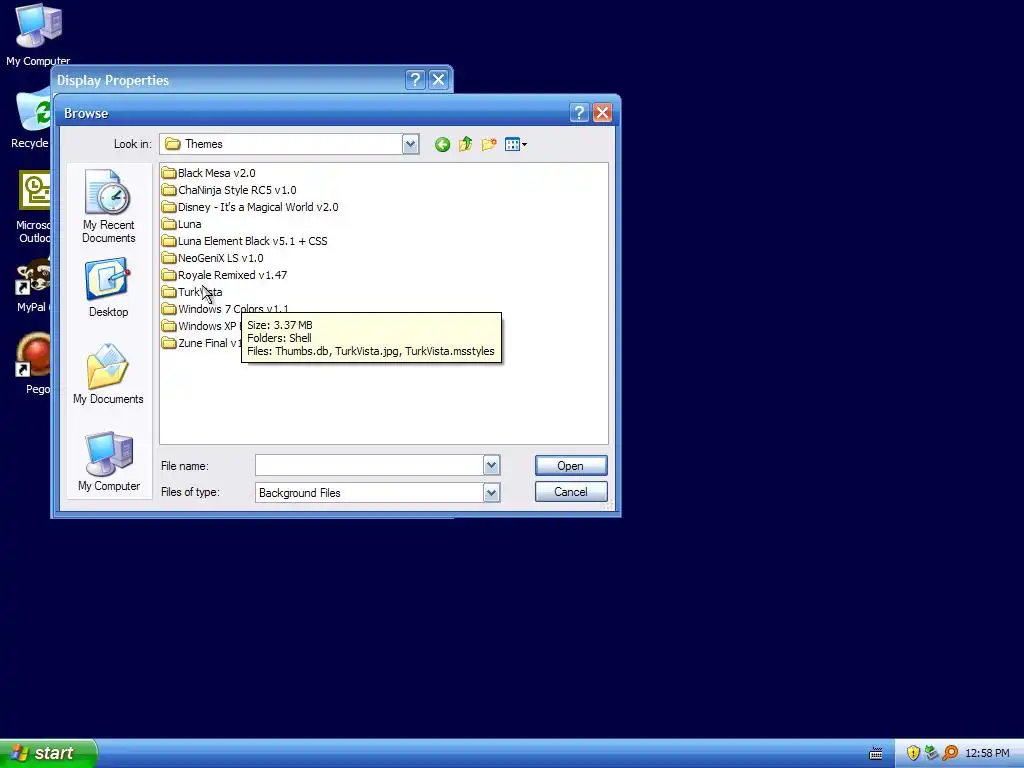
Task: Expand the Files of type dropdown
Action: click(x=491, y=492)
